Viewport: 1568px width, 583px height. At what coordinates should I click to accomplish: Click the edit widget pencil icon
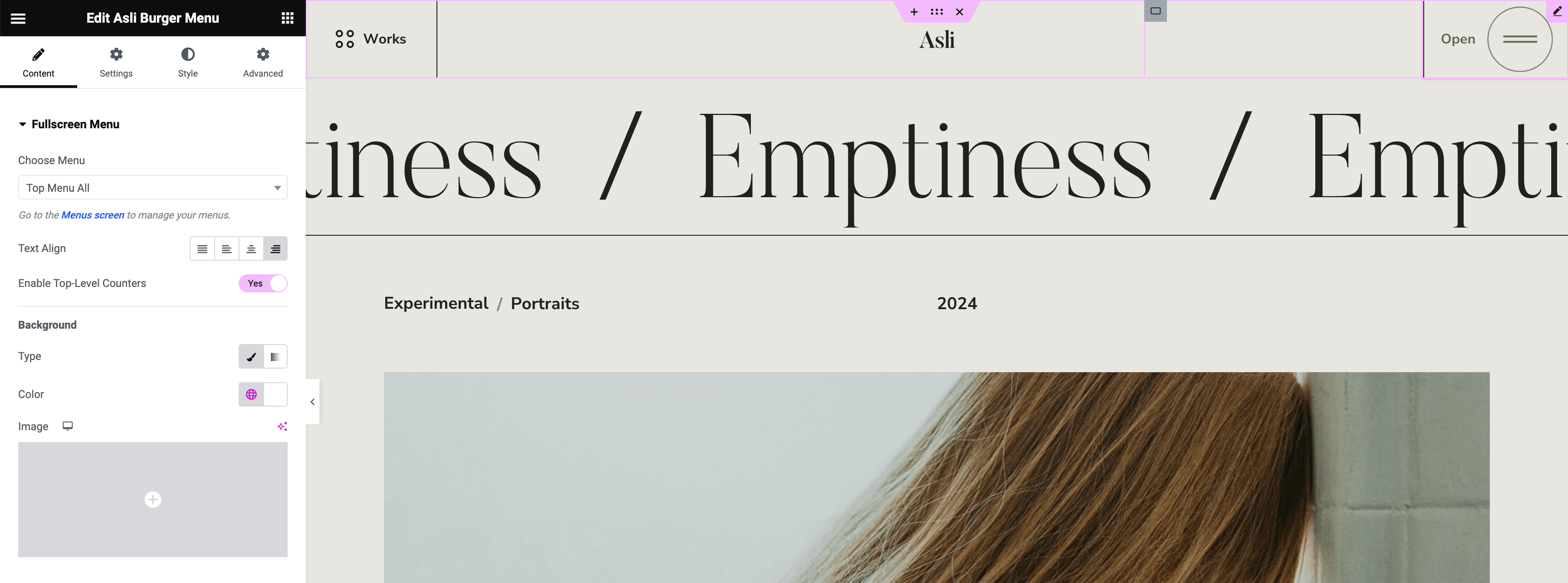pyautogui.click(x=1557, y=10)
